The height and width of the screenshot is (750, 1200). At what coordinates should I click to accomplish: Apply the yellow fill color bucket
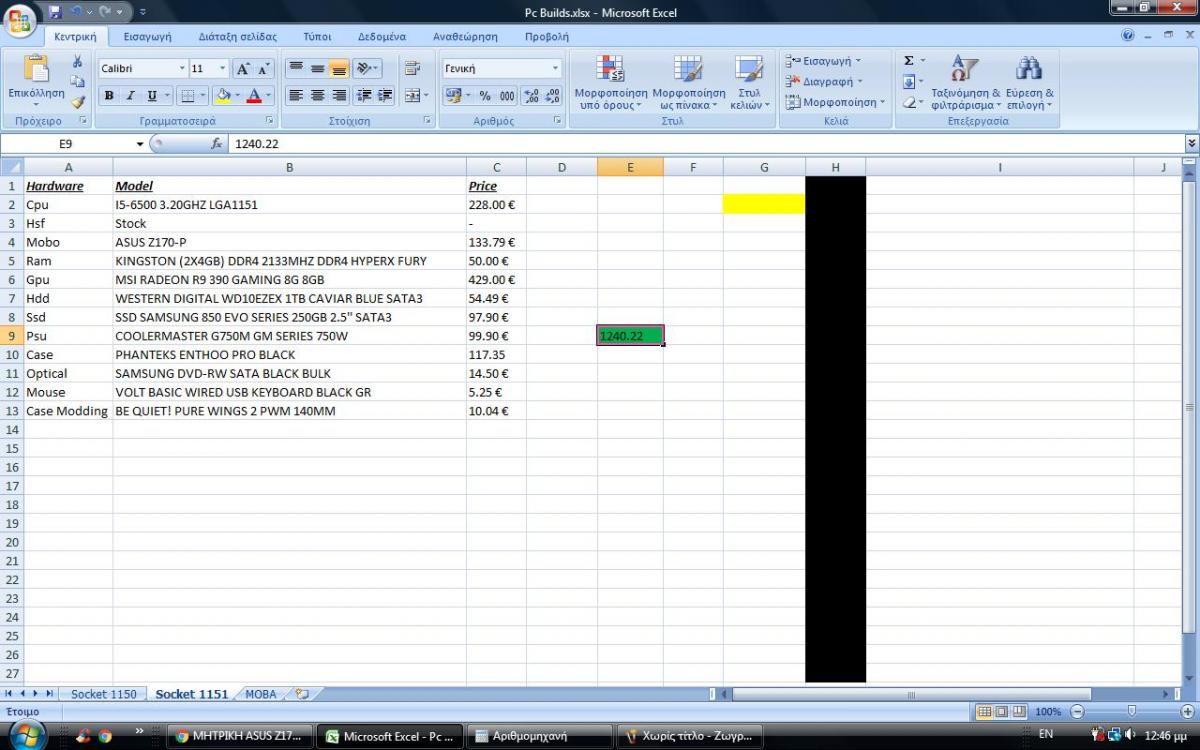222,96
